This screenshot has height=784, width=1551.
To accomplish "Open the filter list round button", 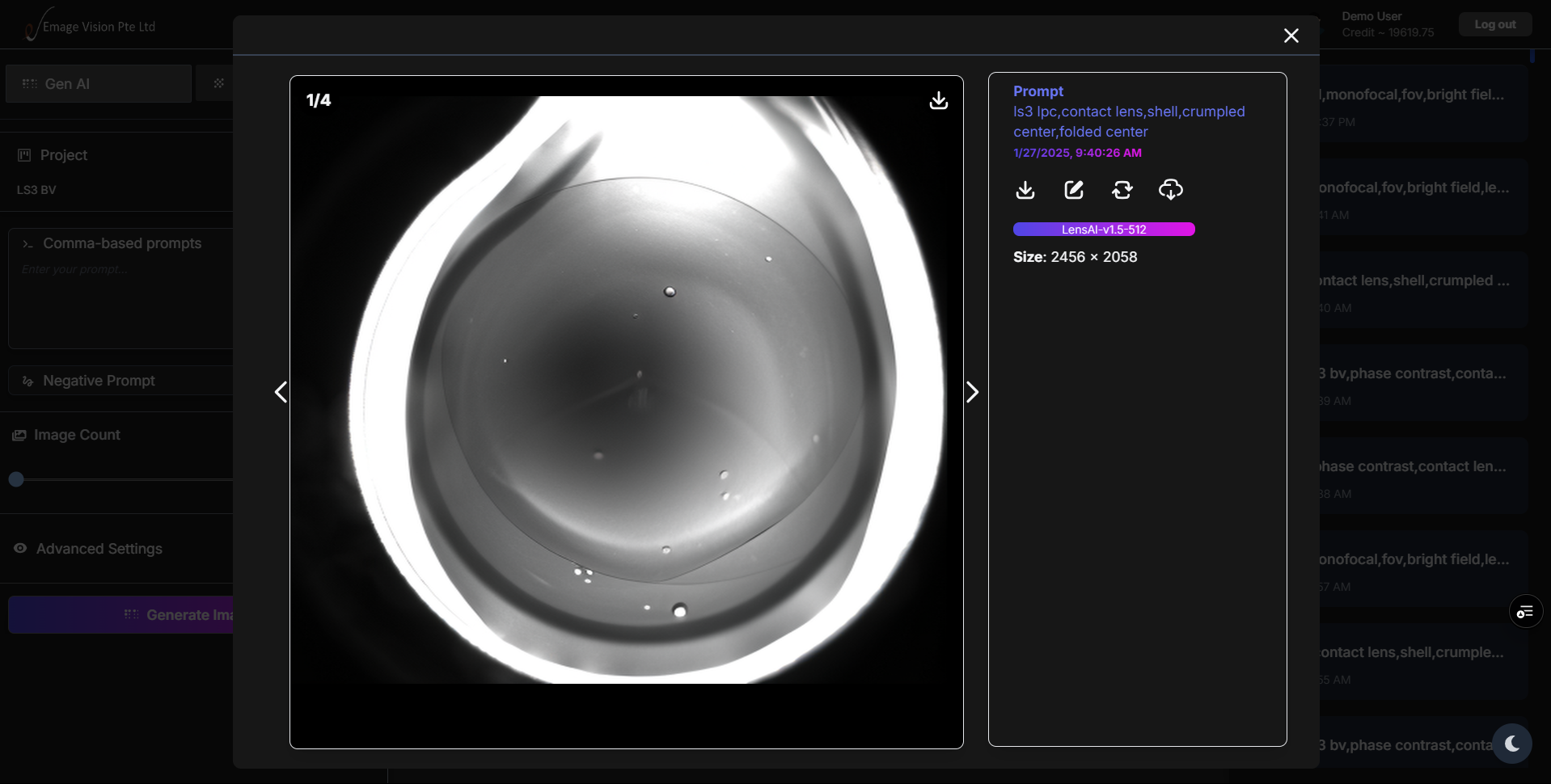I will pyautogui.click(x=1525, y=612).
